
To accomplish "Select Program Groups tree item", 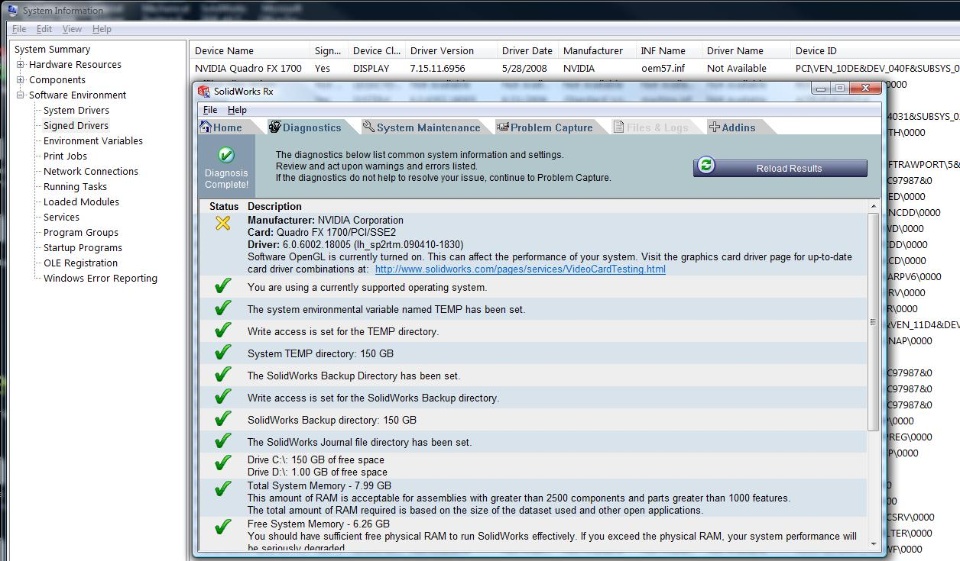I will pos(81,233).
